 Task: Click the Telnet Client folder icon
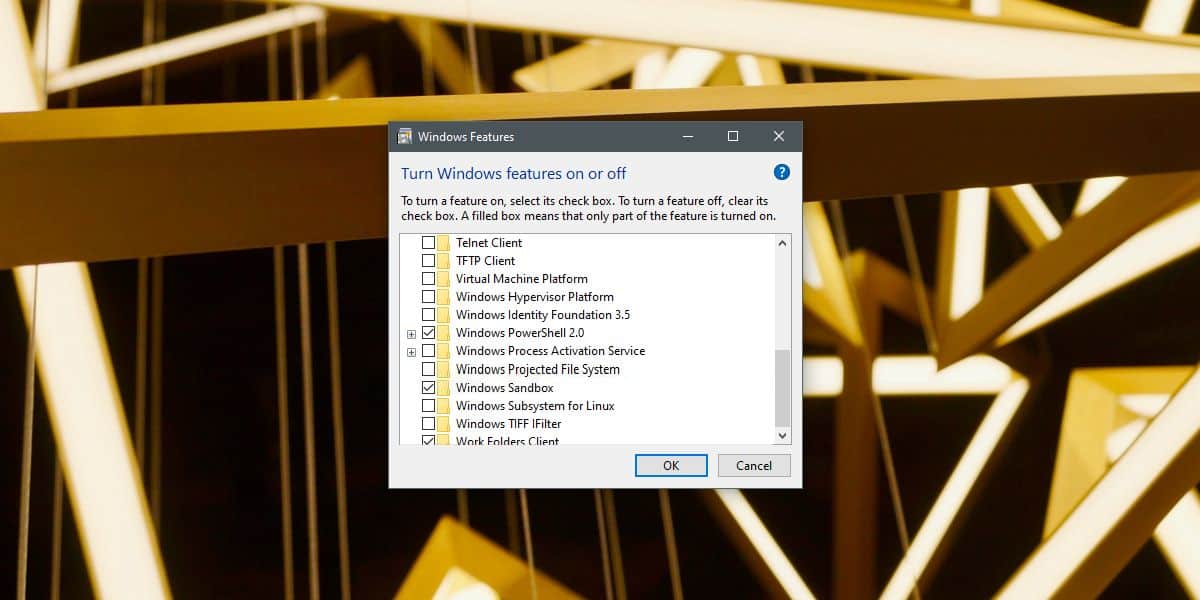[x=443, y=243]
